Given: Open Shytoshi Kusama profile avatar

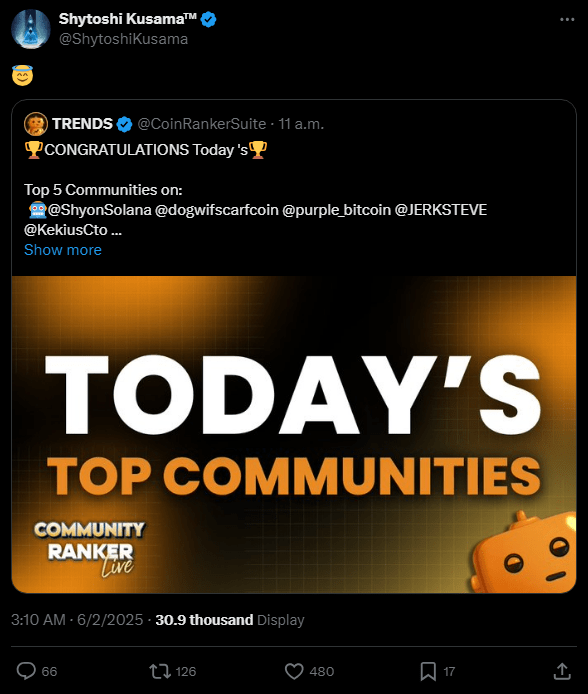Looking at the screenshot, I should tap(31, 29).
